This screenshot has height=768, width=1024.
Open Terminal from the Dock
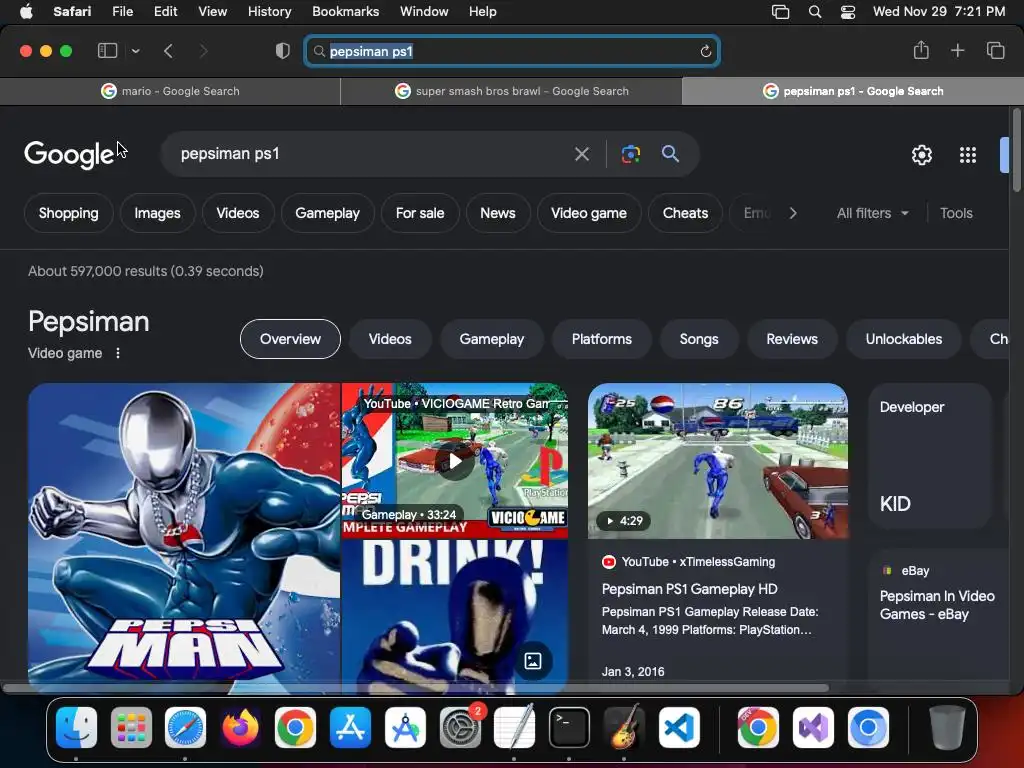pyautogui.click(x=569, y=728)
